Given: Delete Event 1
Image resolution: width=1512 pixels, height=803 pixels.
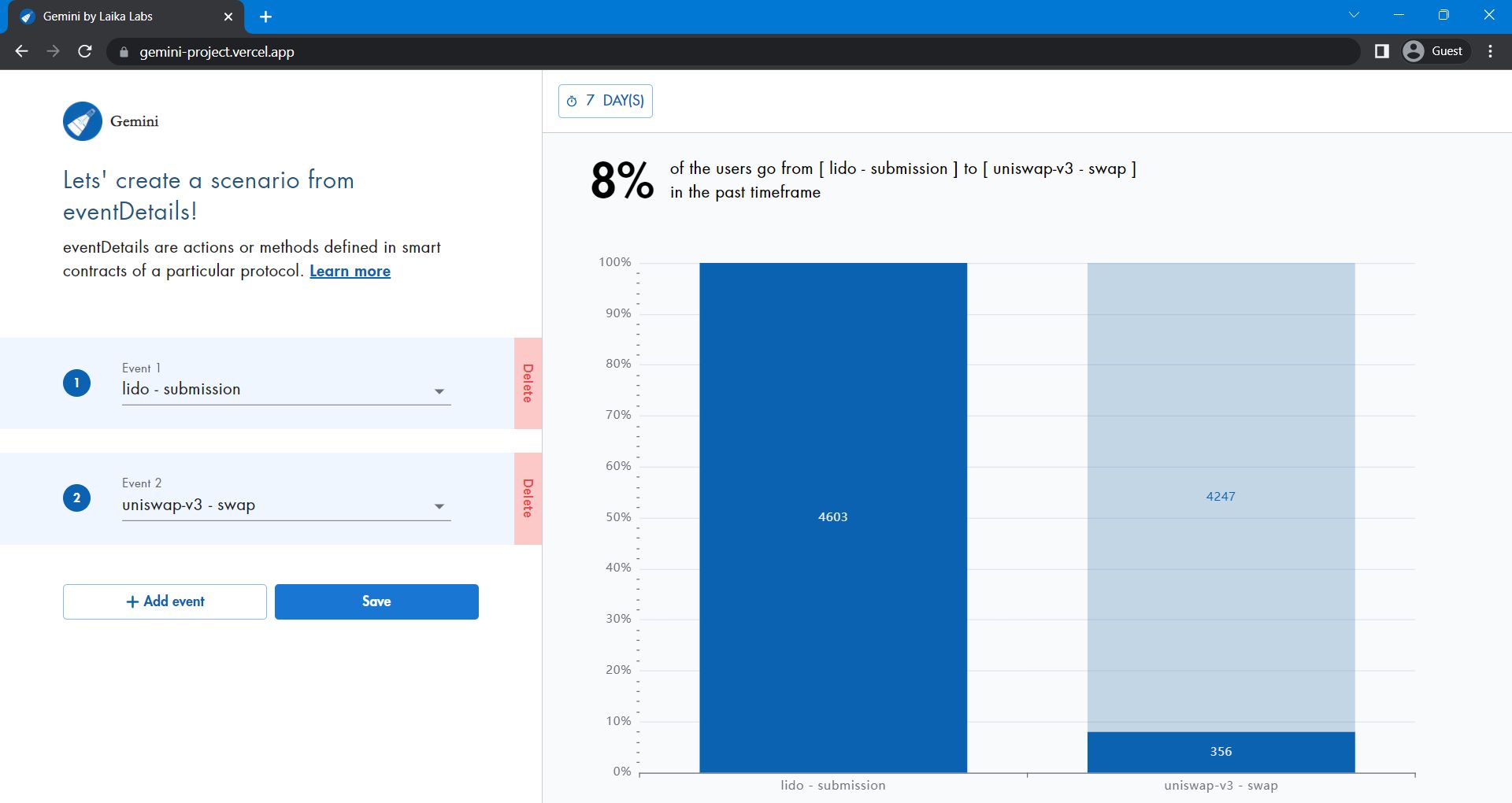Looking at the screenshot, I should [x=528, y=383].
